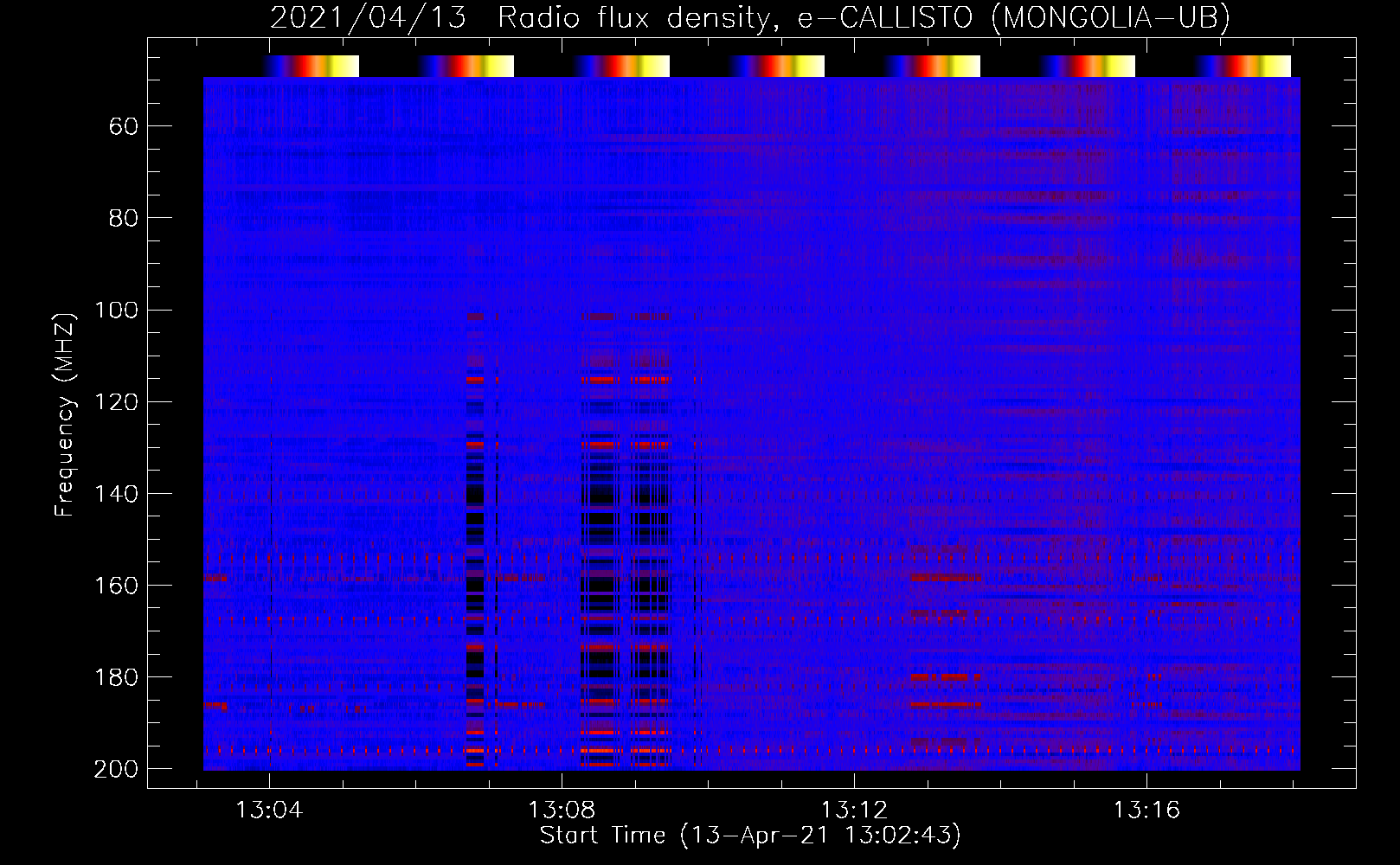Click the 60 frequency tick label
The image size is (1400, 865).
124,127
